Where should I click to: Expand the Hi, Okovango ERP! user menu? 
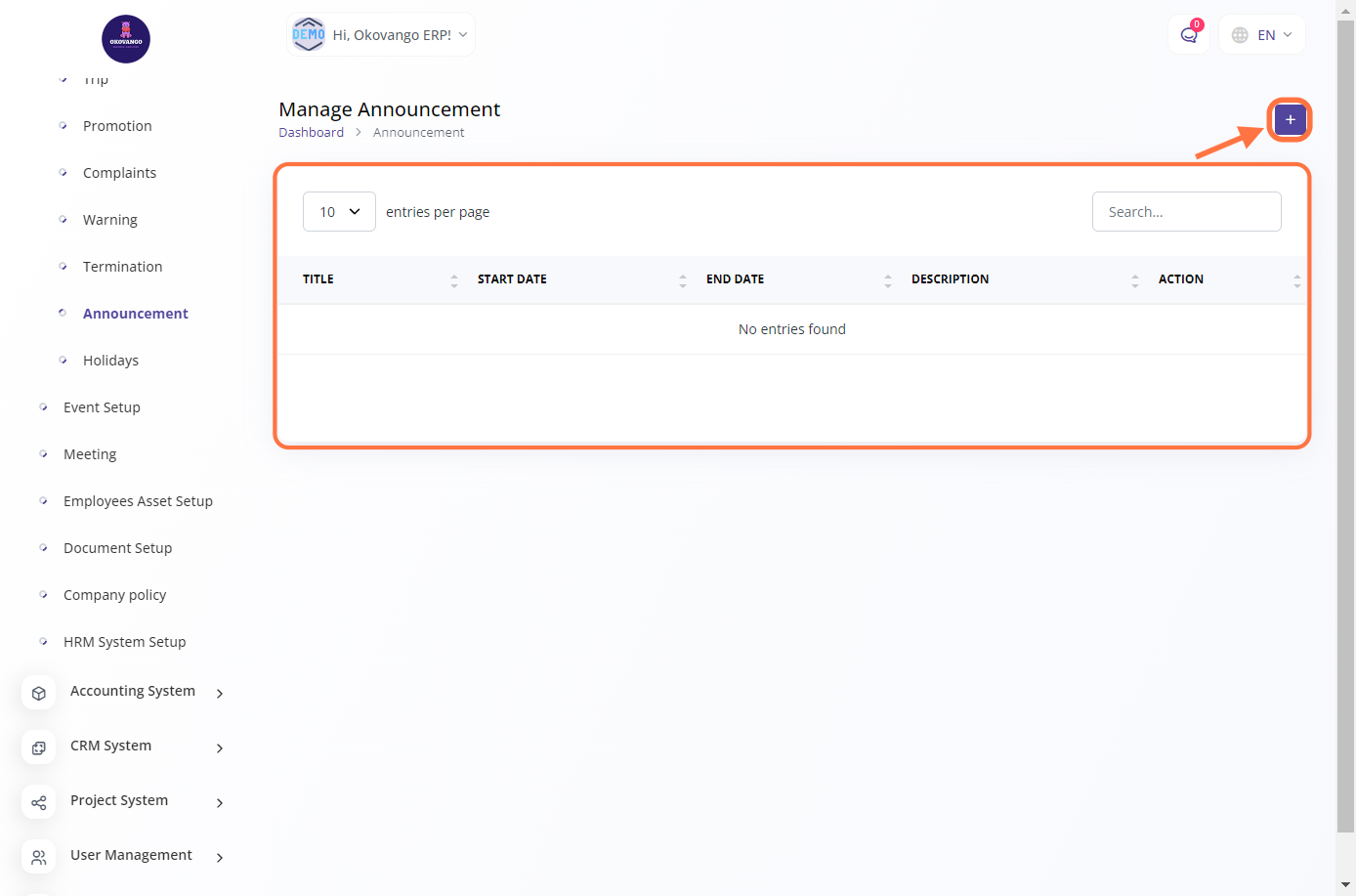tap(401, 35)
